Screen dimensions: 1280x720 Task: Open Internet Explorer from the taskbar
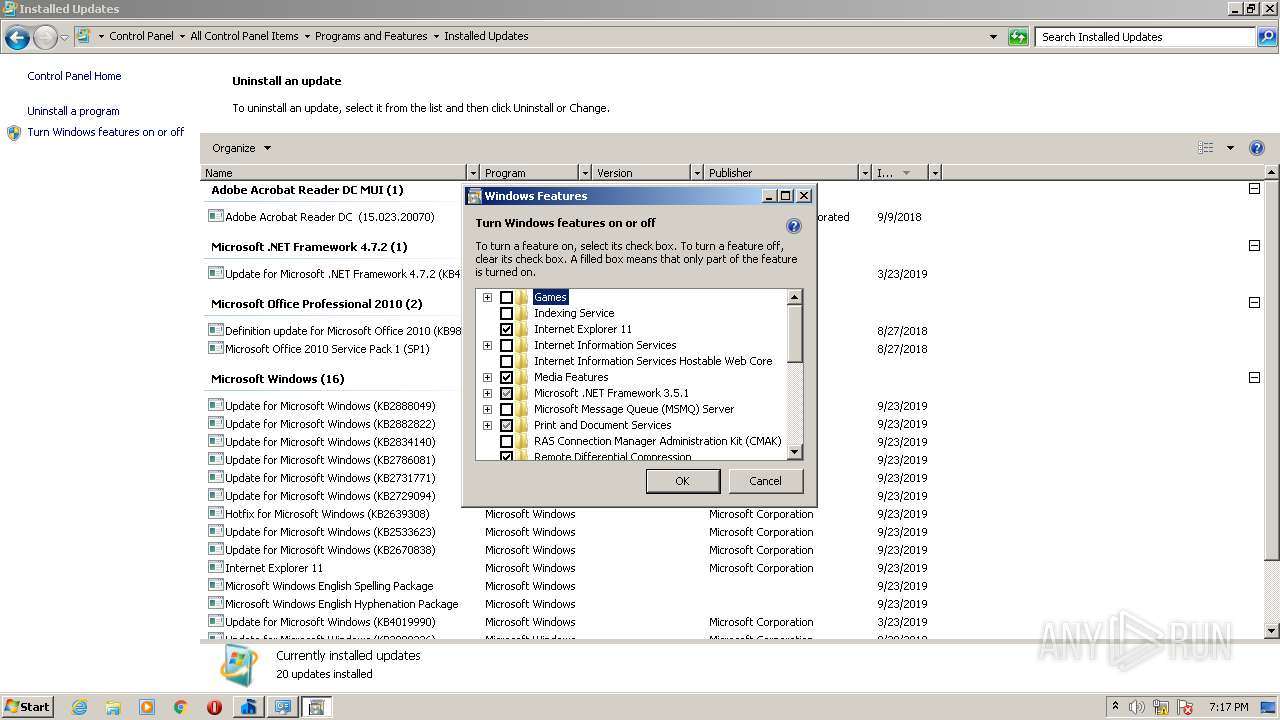(x=79, y=707)
